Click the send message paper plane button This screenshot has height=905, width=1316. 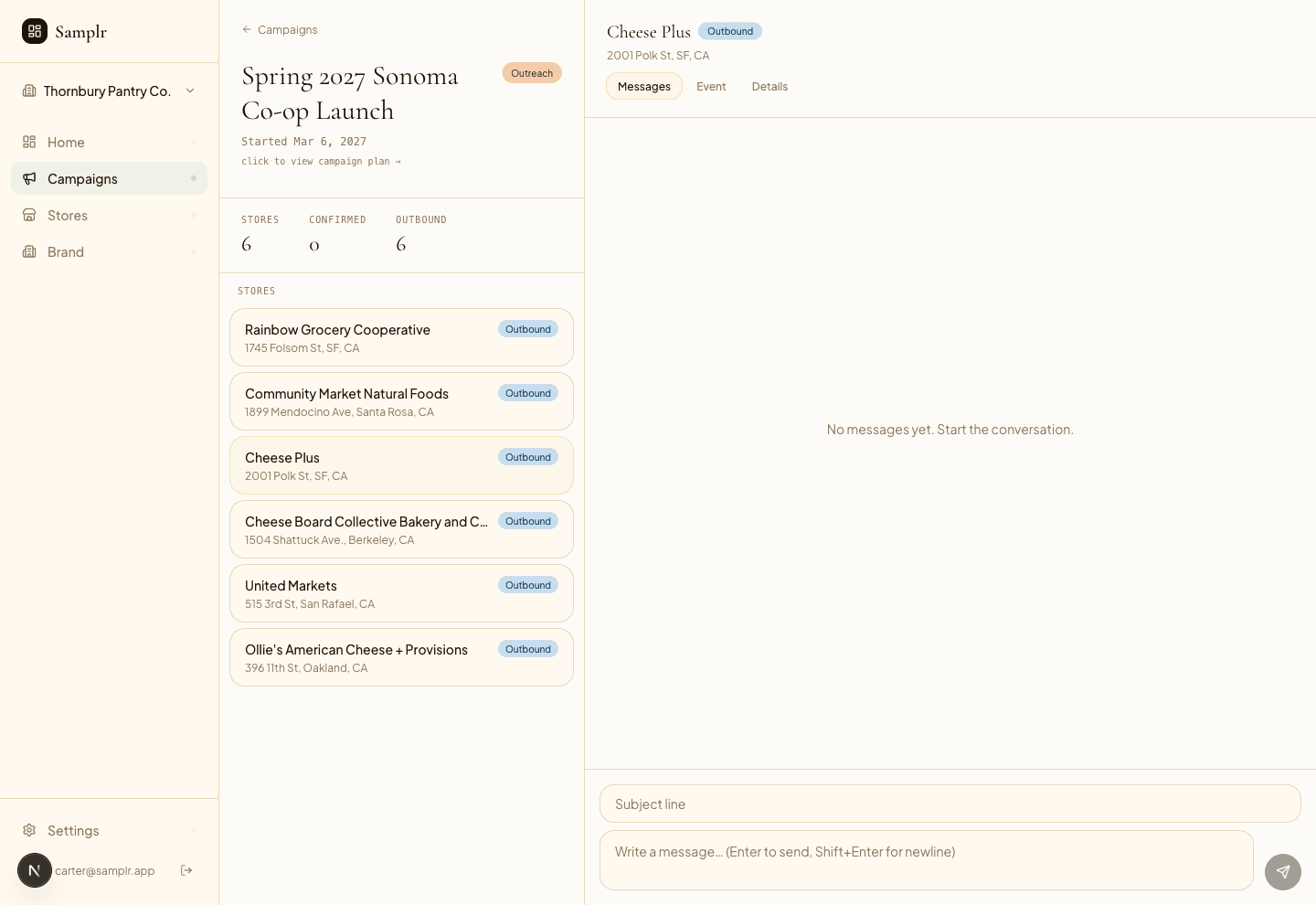[1283, 872]
